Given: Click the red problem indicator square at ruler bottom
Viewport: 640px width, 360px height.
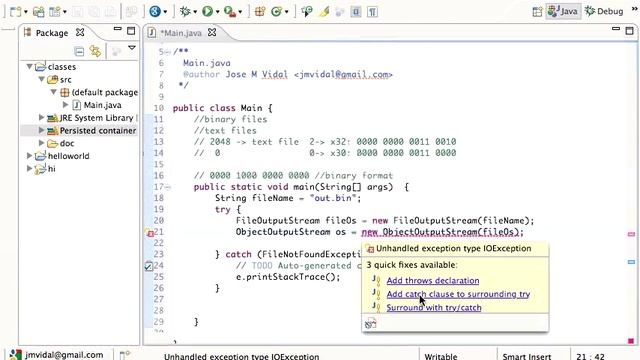Looking at the screenshot, I should click(631, 340).
